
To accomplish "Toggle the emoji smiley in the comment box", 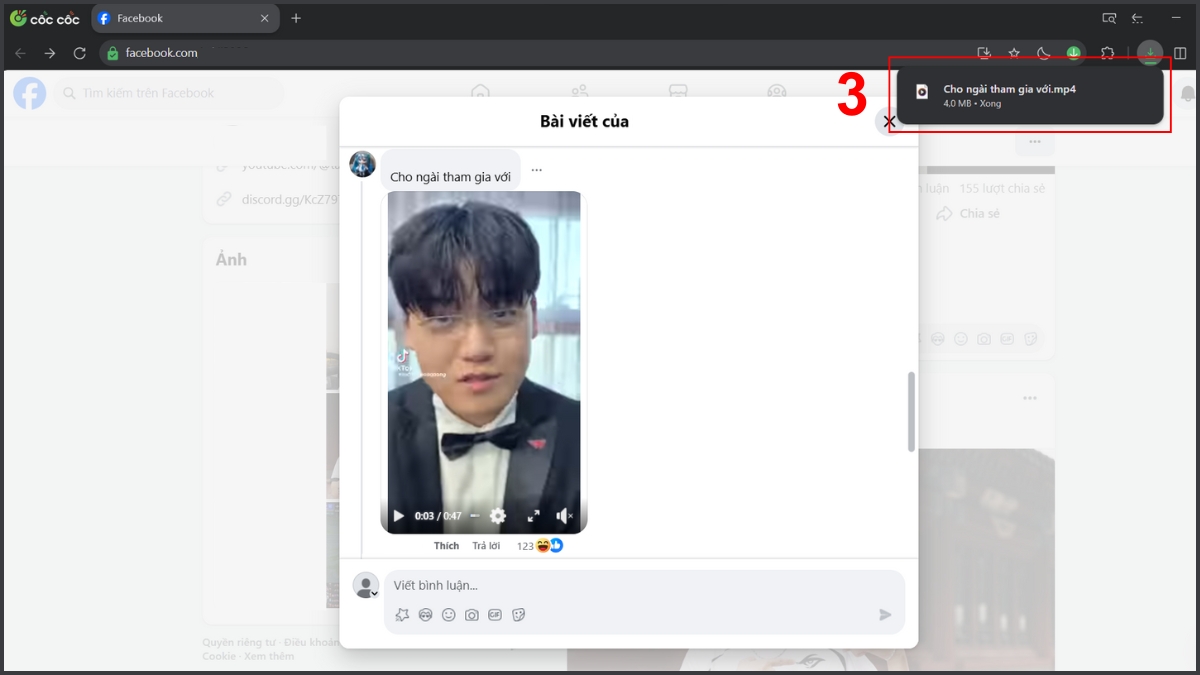I will pos(449,614).
